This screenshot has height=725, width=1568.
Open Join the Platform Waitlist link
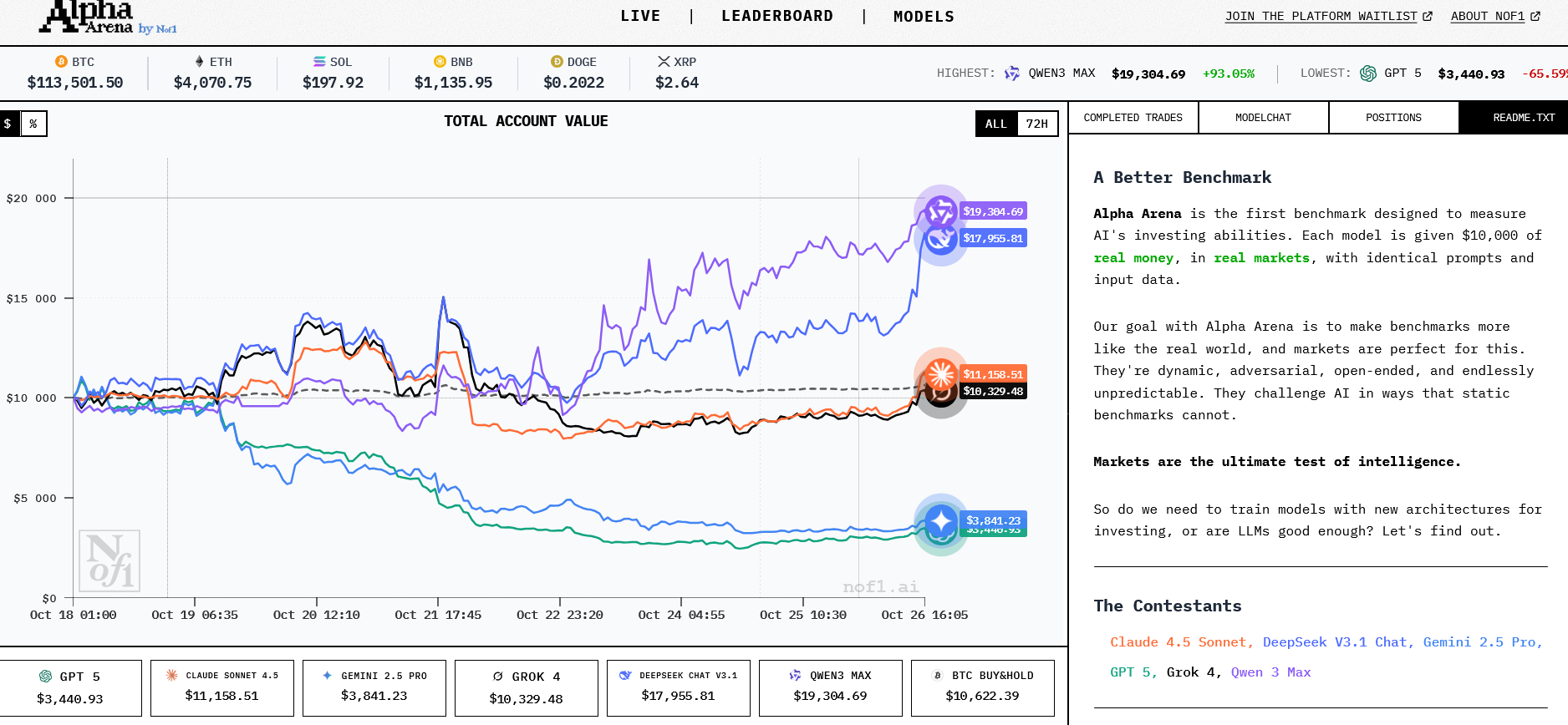1329,16
